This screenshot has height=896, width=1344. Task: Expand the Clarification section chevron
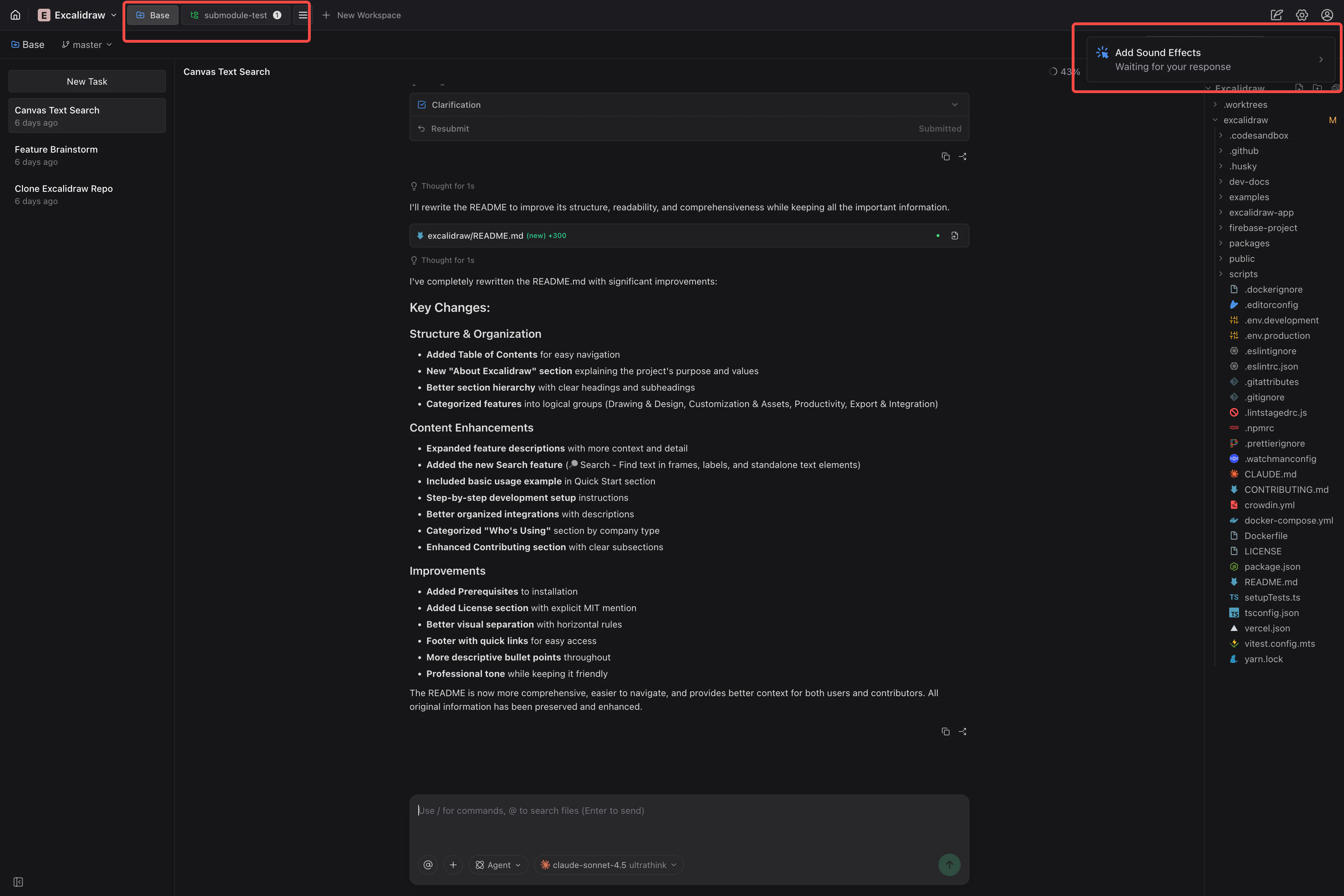click(954, 105)
